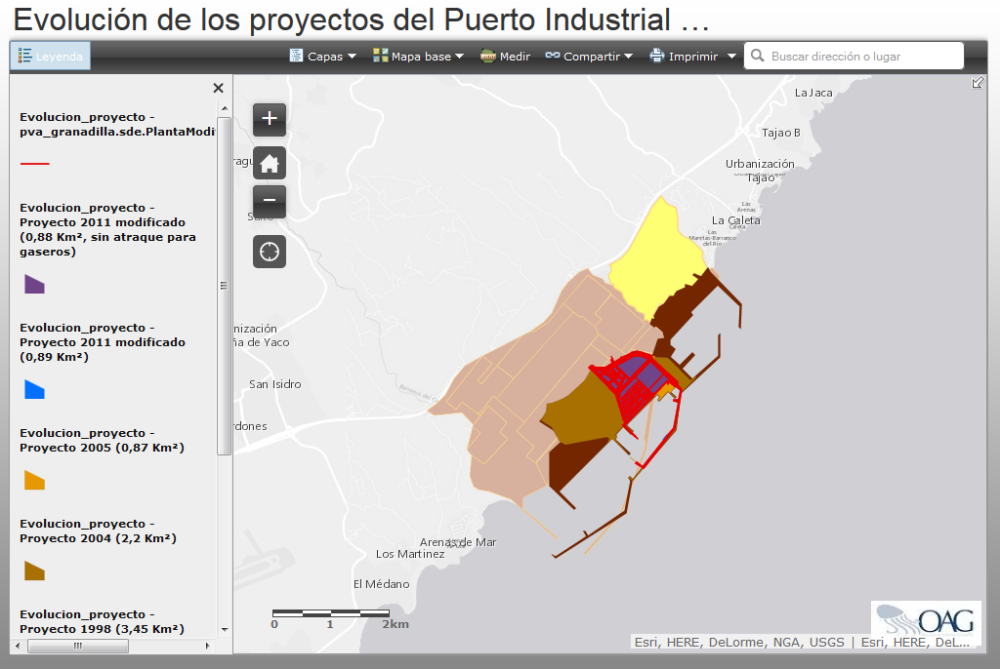Activate the Medir measure tool
This screenshot has width=1000, height=669.
(x=505, y=56)
